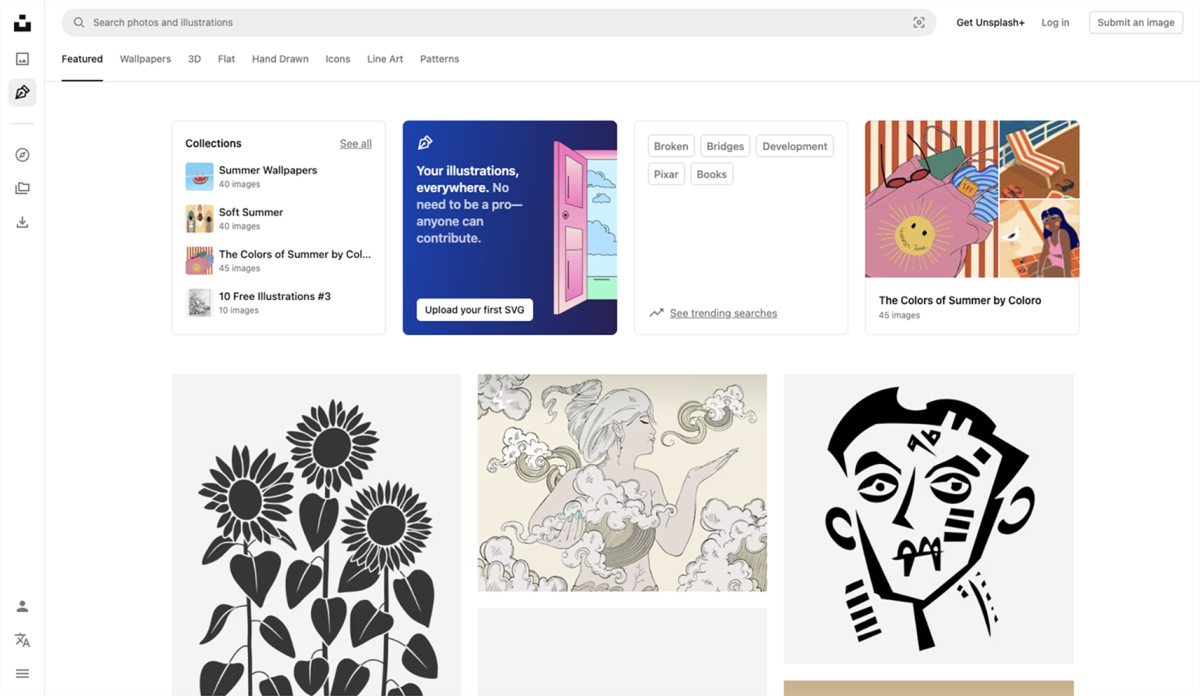The image size is (1200, 696).
Task: Click the Soft Summer collection thumbnail
Action: tap(199, 219)
